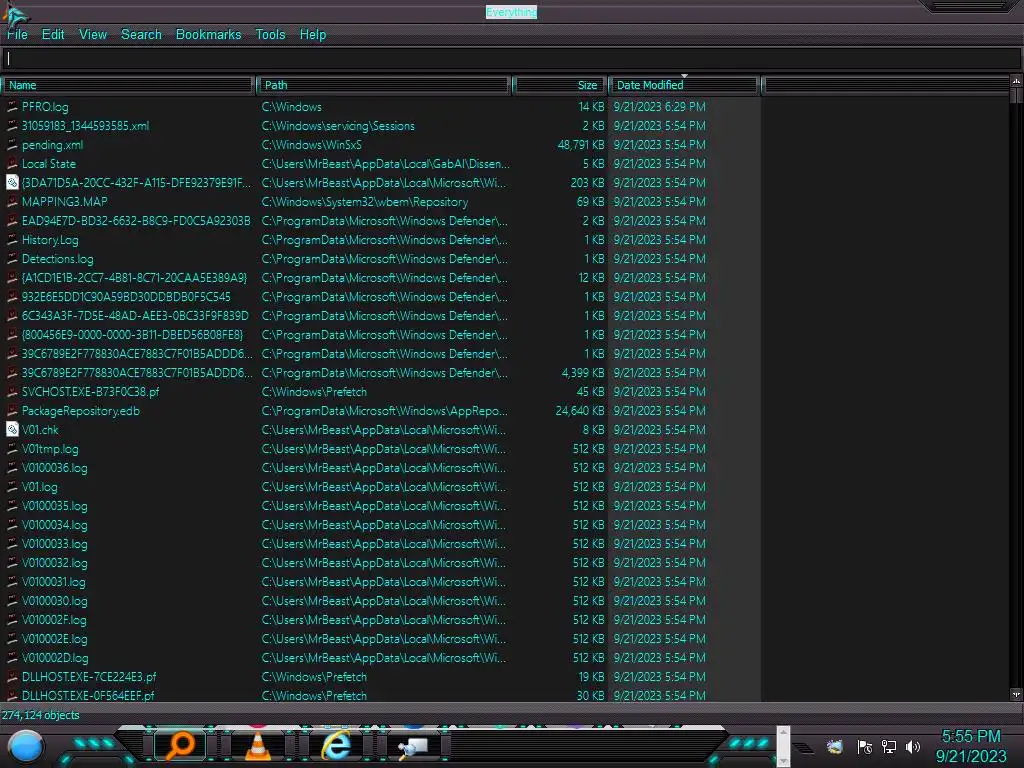1024x768 pixels.
Task: Select the EAD94E7D-BD32-6632 file name
Action: [x=136, y=221]
